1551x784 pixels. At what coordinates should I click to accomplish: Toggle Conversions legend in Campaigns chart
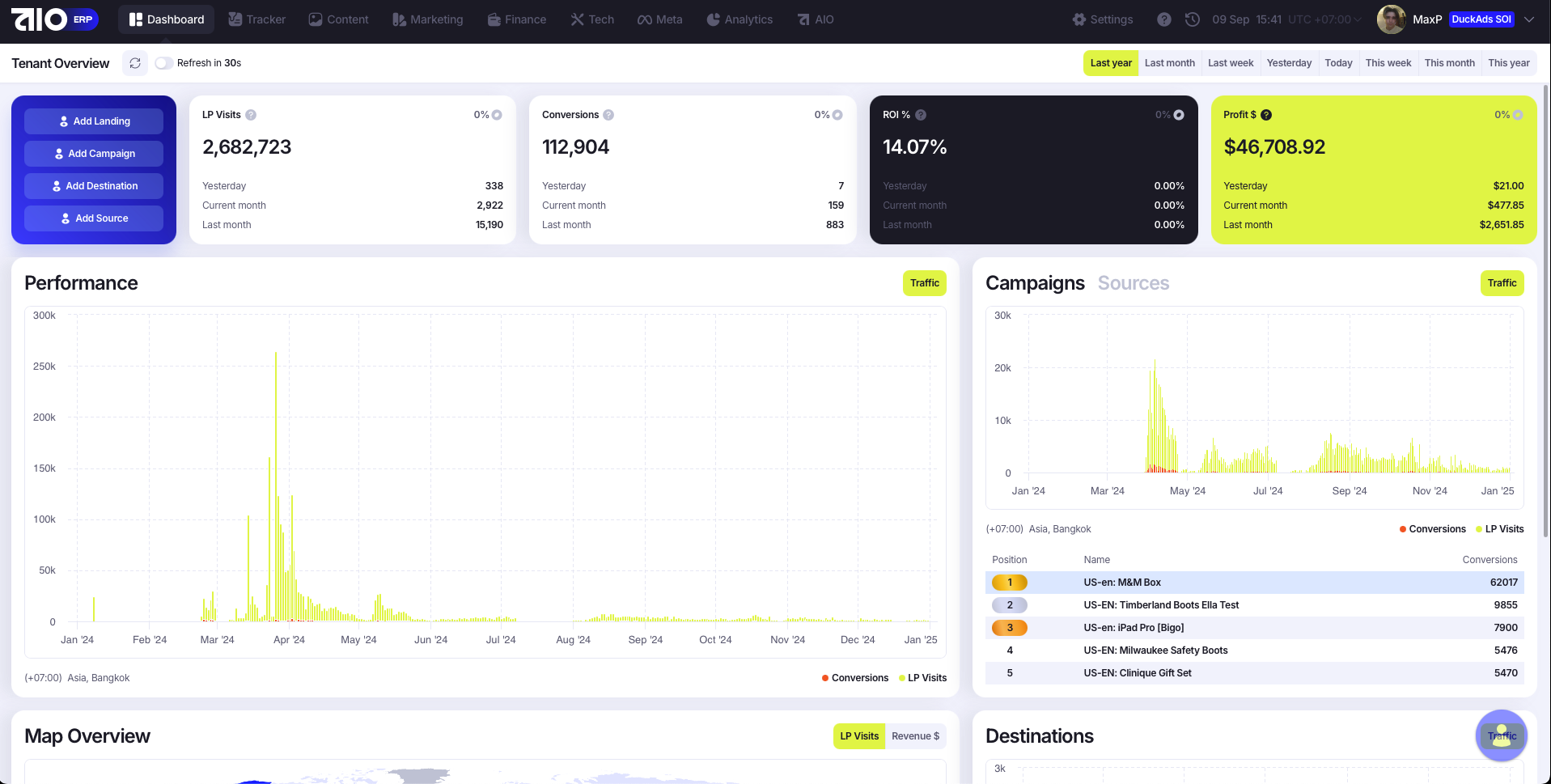tap(1433, 529)
